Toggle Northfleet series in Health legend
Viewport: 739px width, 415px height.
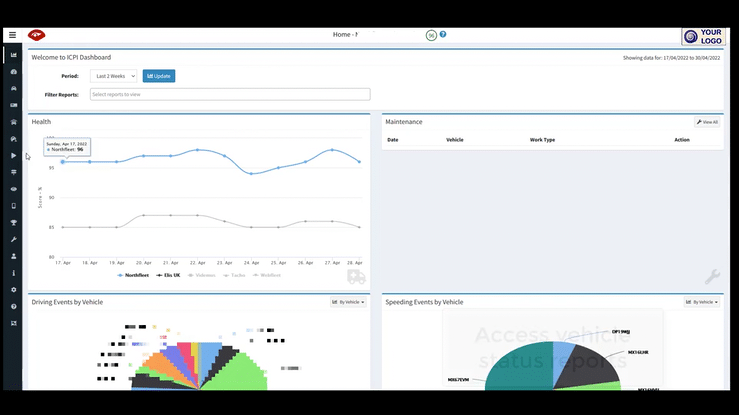pyautogui.click(x=133, y=275)
